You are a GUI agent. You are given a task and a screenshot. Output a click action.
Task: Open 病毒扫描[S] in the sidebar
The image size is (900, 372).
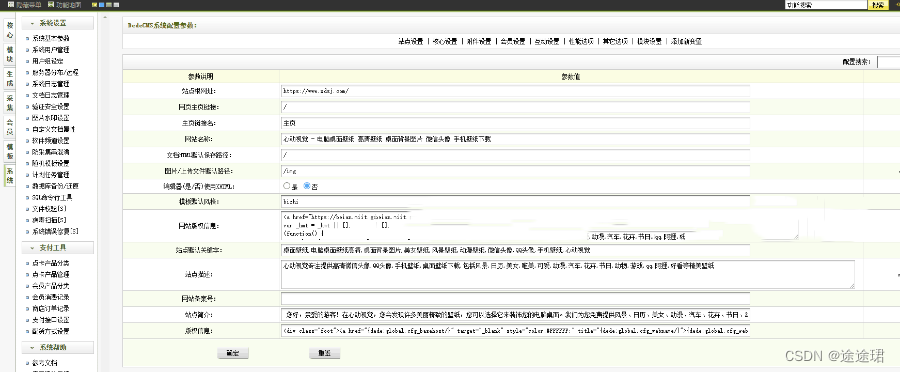49,220
